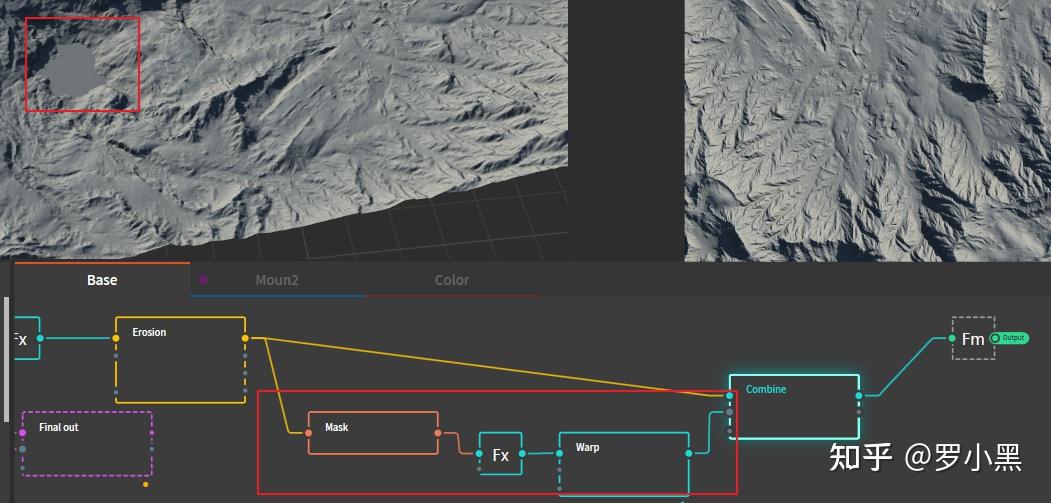
Task: Select the Erosion node
Action: point(180,360)
